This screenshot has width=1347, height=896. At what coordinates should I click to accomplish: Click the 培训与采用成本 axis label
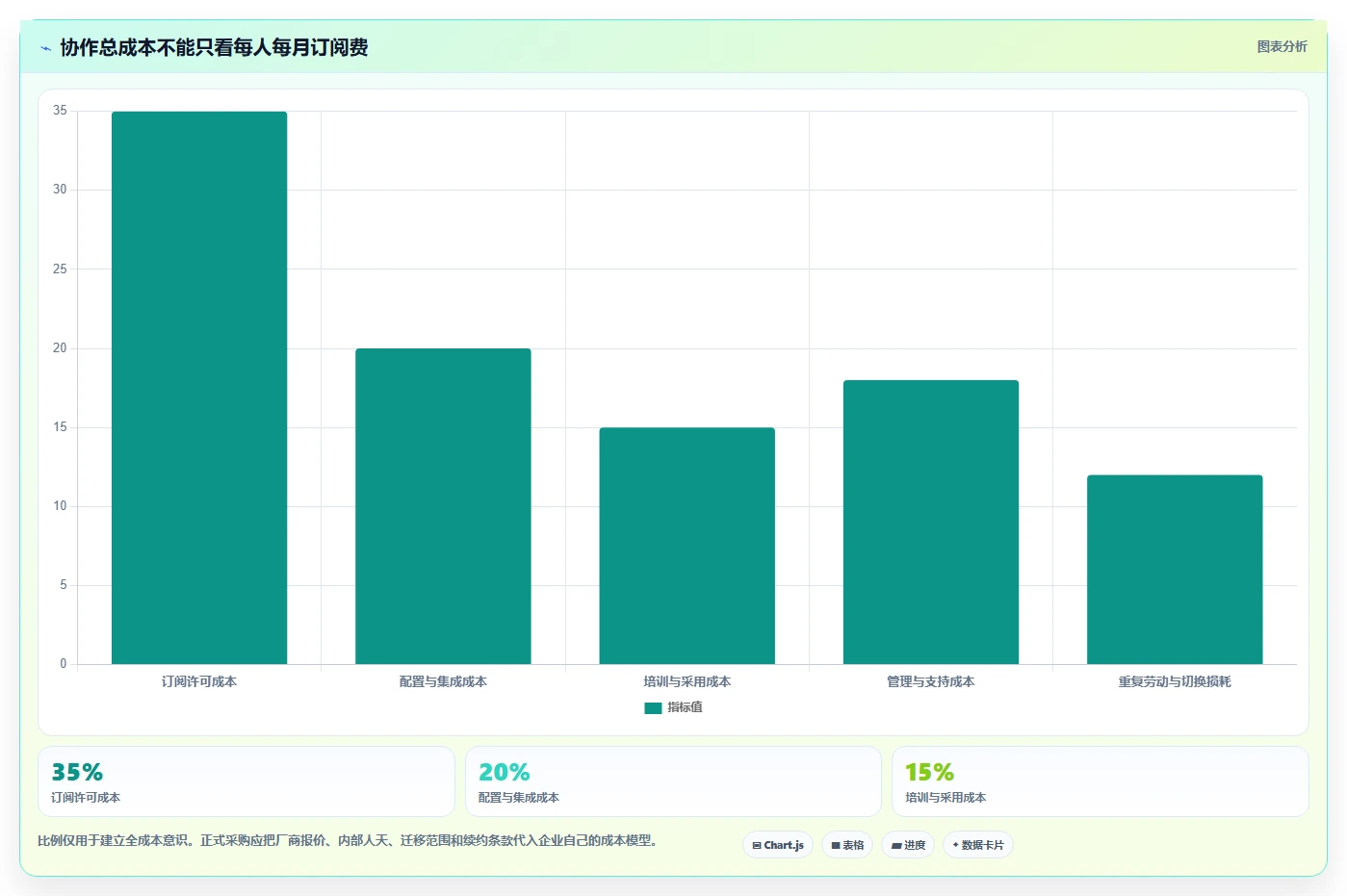click(x=686, y=681)
